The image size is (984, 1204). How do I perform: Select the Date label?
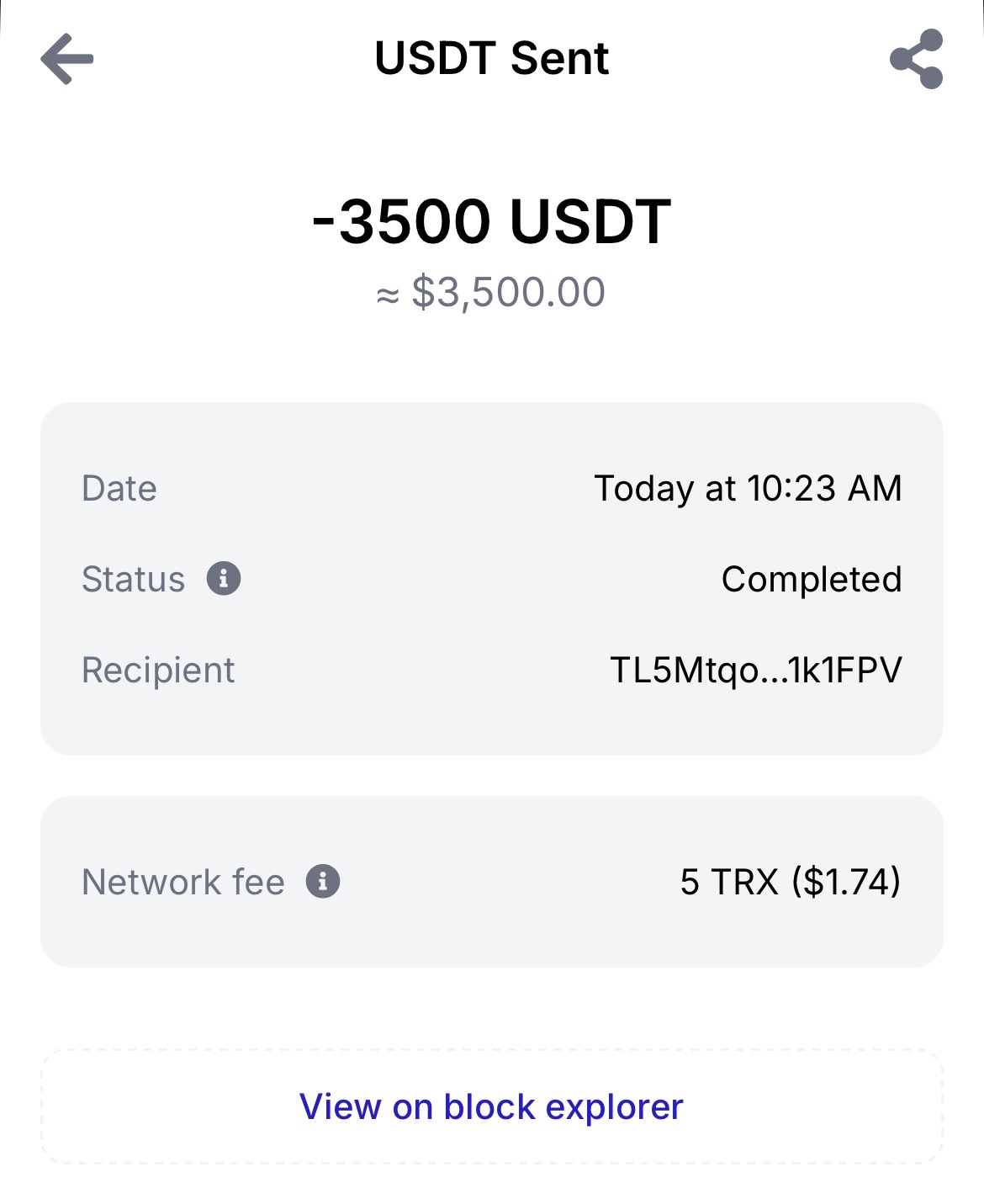pos(119,489)
